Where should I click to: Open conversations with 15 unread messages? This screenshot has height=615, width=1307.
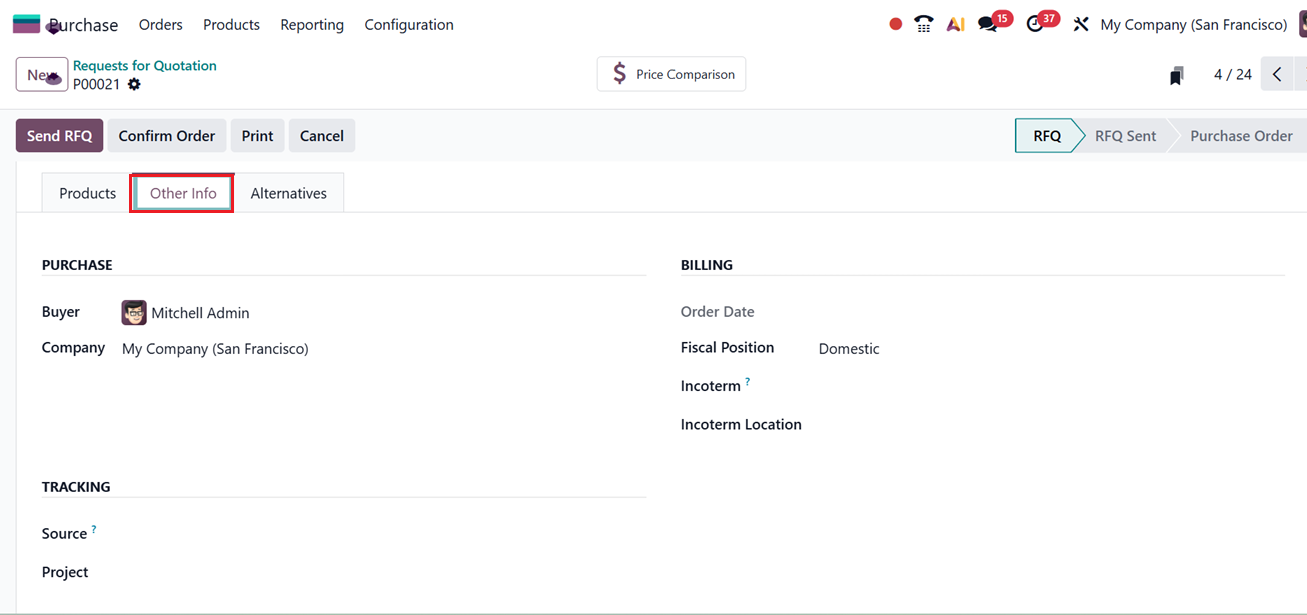(x=989, y=24)
